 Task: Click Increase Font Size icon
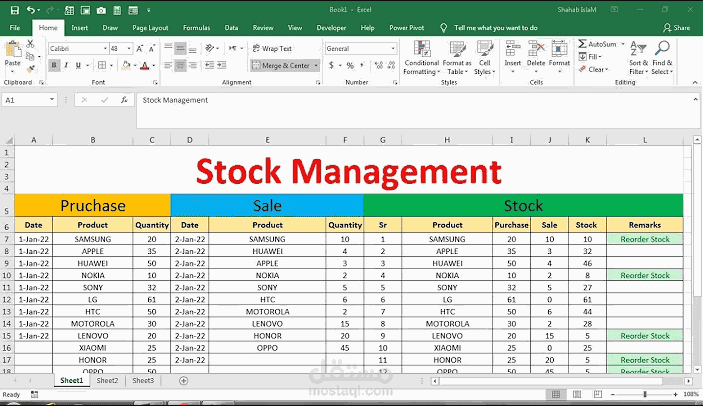[139, 48]
